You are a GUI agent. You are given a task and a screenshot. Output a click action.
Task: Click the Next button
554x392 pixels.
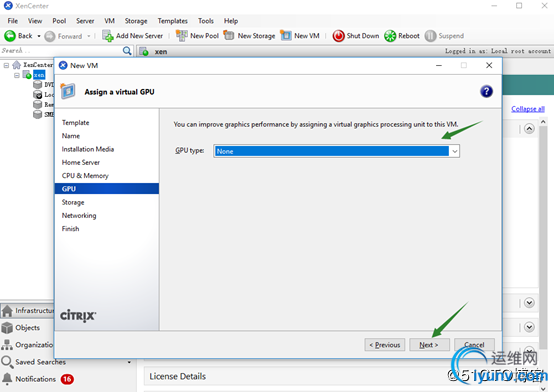click(x=429, y=345)
